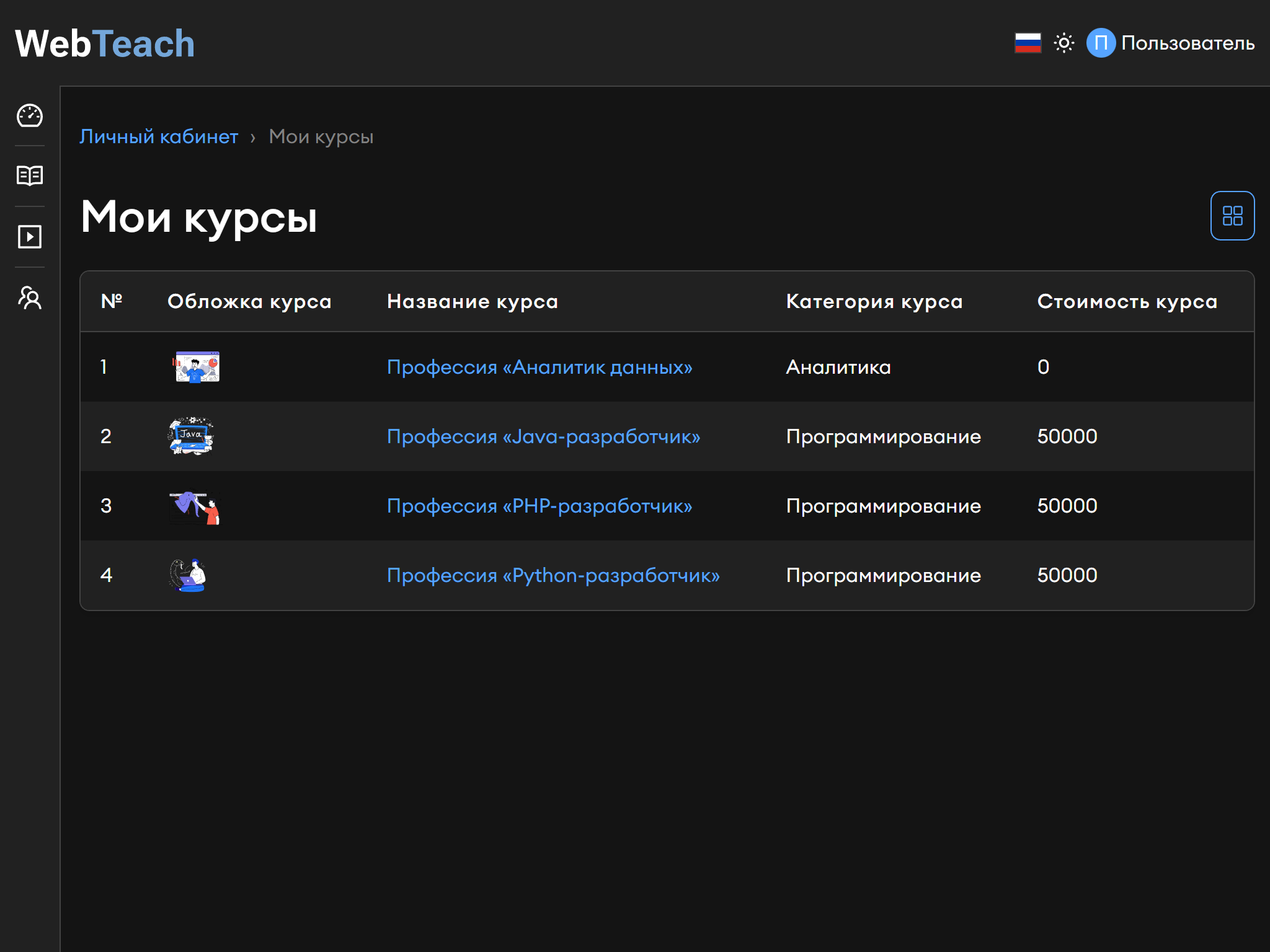This screenshot has width=1270, height=952.
Task: Click the WebTeach logo
Action: pos(105,44)
